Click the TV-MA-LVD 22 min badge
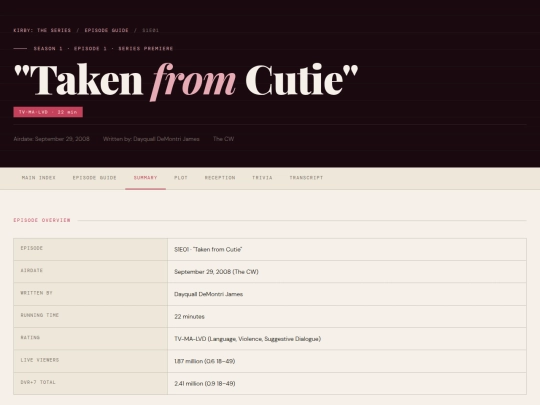 48,112
